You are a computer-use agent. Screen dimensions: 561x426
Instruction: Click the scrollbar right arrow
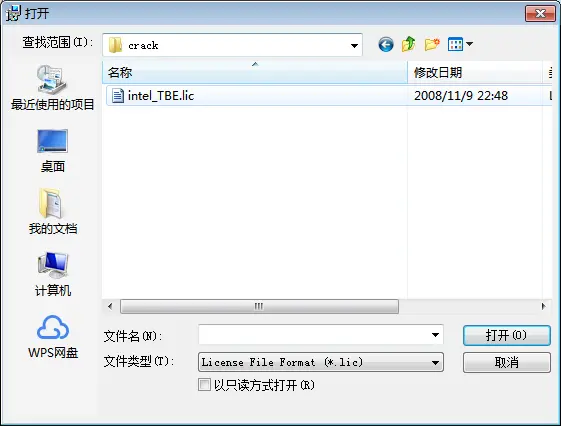click(x=543, y=306)
